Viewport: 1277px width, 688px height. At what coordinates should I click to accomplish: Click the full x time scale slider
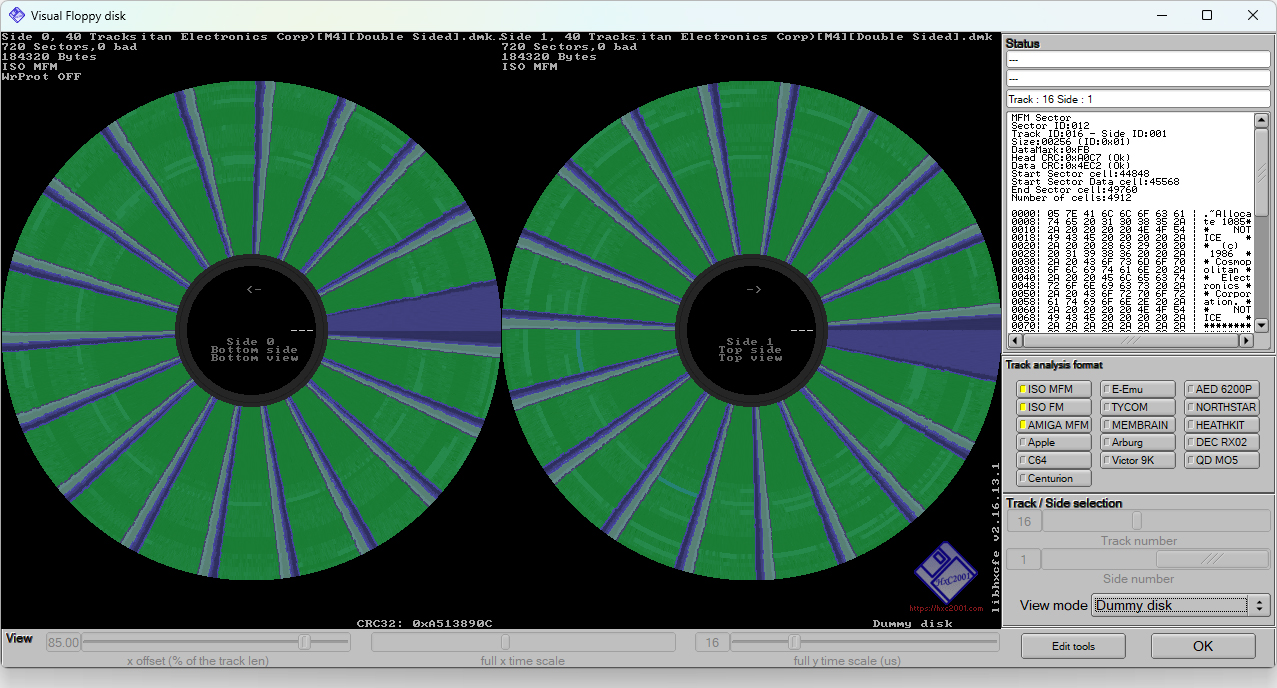[505, 642]
